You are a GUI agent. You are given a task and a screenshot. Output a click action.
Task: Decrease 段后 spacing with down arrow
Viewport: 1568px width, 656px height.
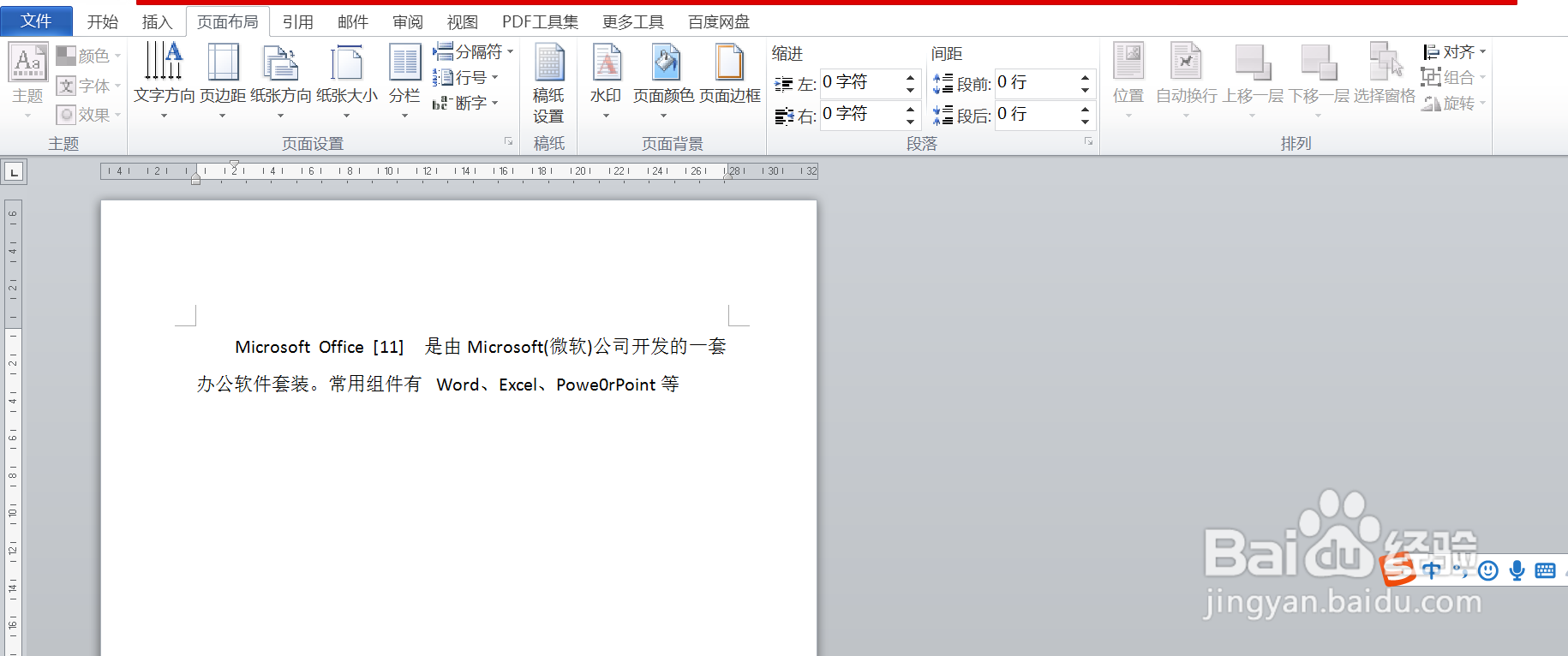point(1085,121)
